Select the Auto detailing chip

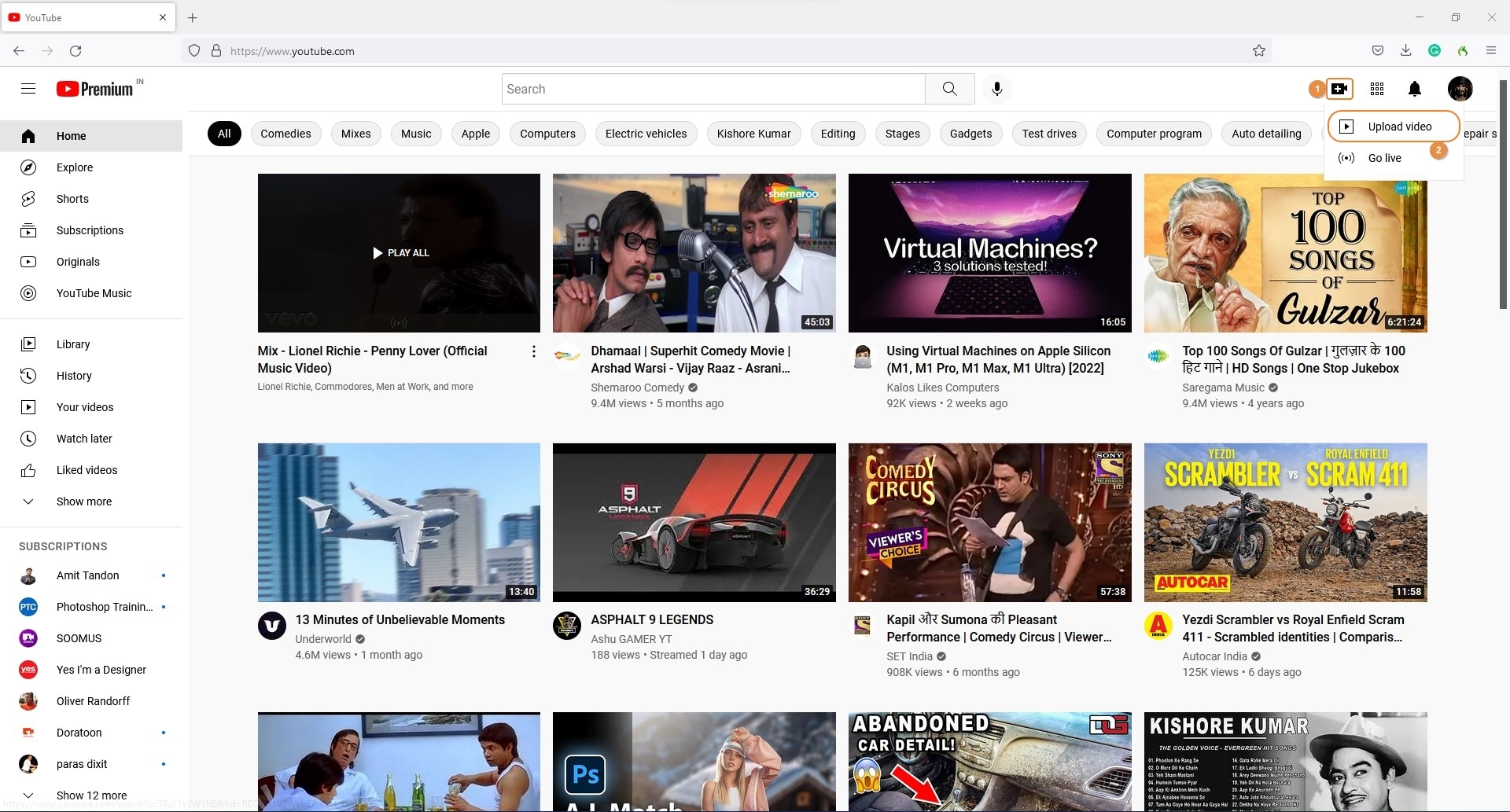point(1266,134)
